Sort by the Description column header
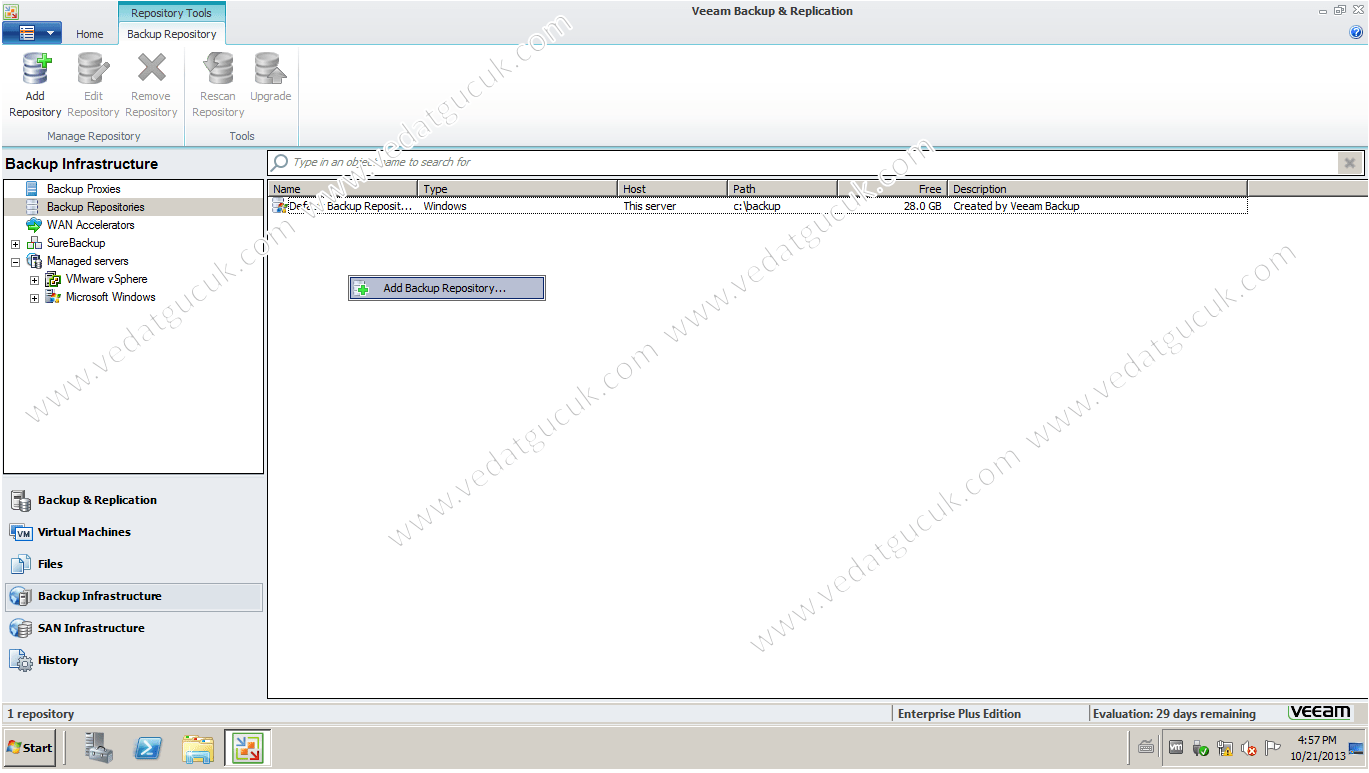The width and height of the screenshot is (1369, 773). (x=1097, y=189)
